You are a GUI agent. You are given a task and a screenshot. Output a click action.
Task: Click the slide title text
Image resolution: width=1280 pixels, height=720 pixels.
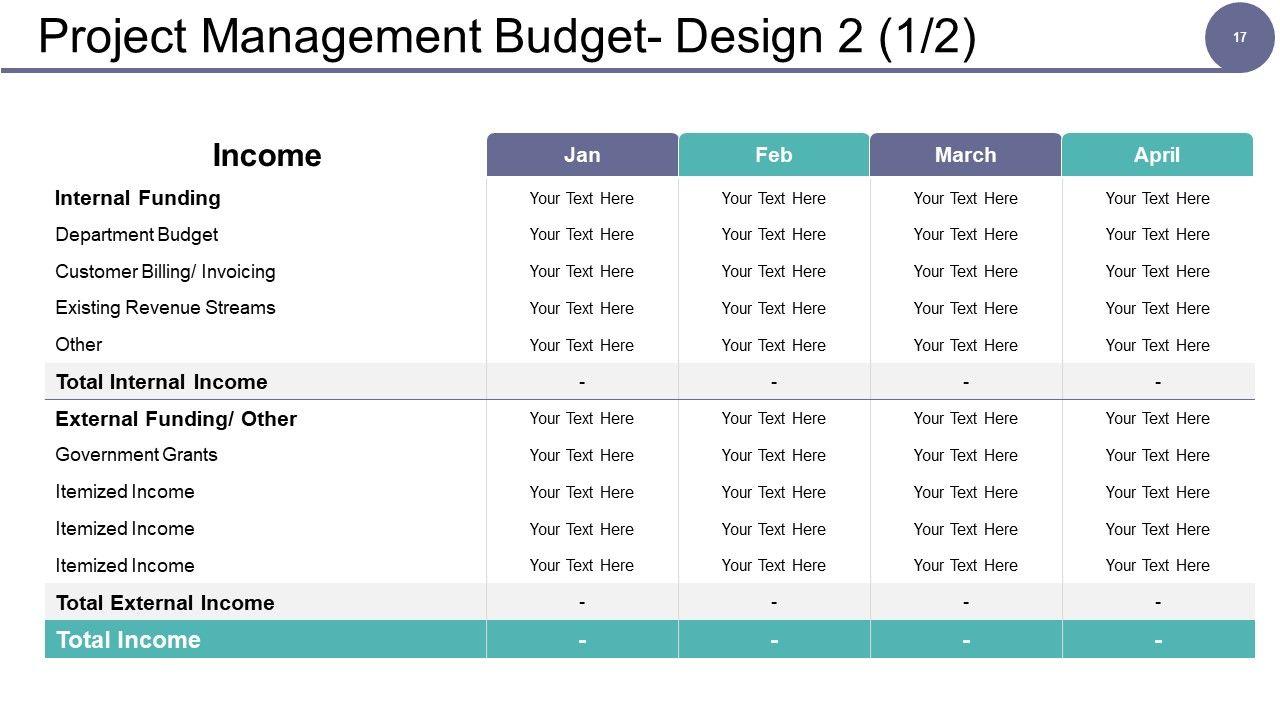pyautogui.click(x=507, y=37)
